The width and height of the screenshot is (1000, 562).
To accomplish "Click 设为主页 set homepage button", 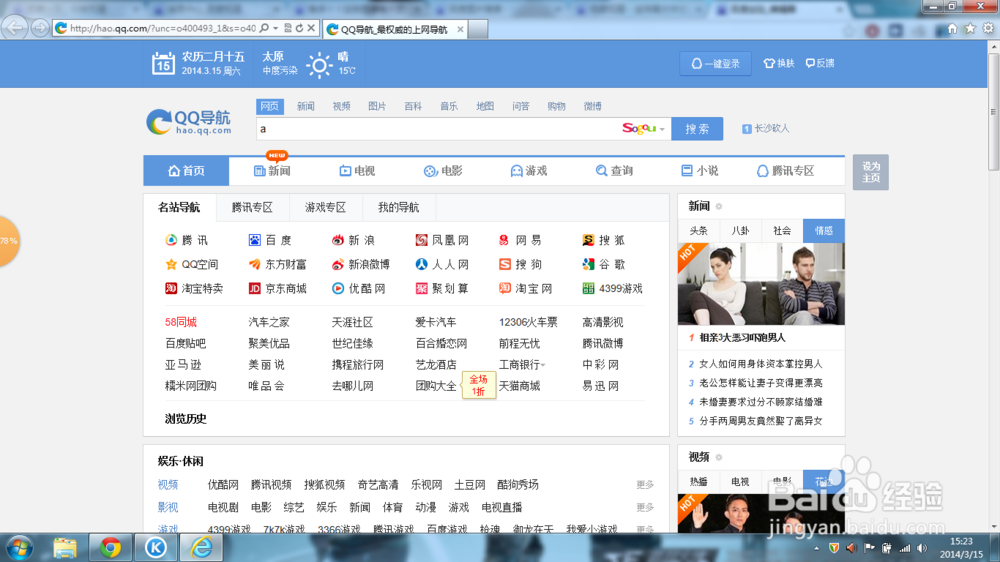I will click(x=871, y=172).
